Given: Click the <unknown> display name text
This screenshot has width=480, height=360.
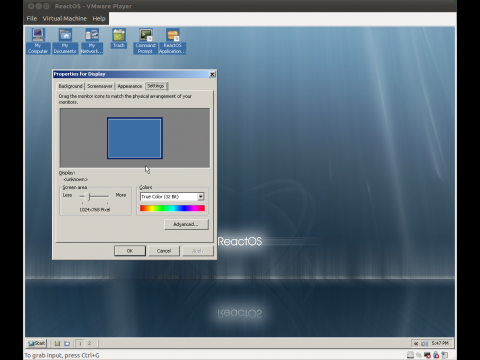Looking at the screenshot, I should 76,179.
